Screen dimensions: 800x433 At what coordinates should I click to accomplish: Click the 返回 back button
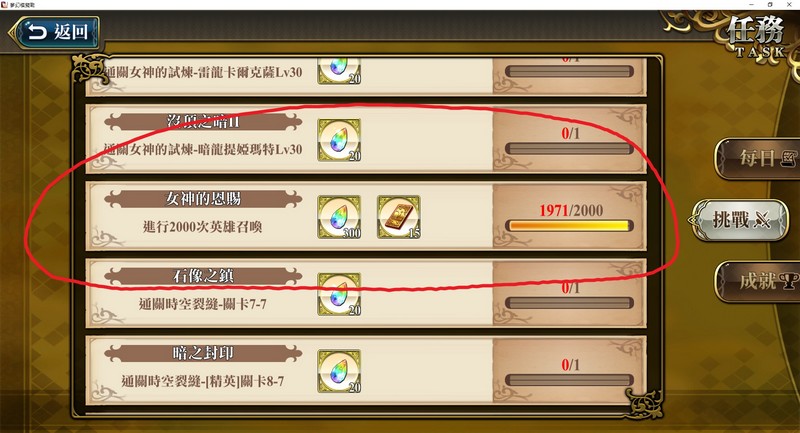coord(54,32)
